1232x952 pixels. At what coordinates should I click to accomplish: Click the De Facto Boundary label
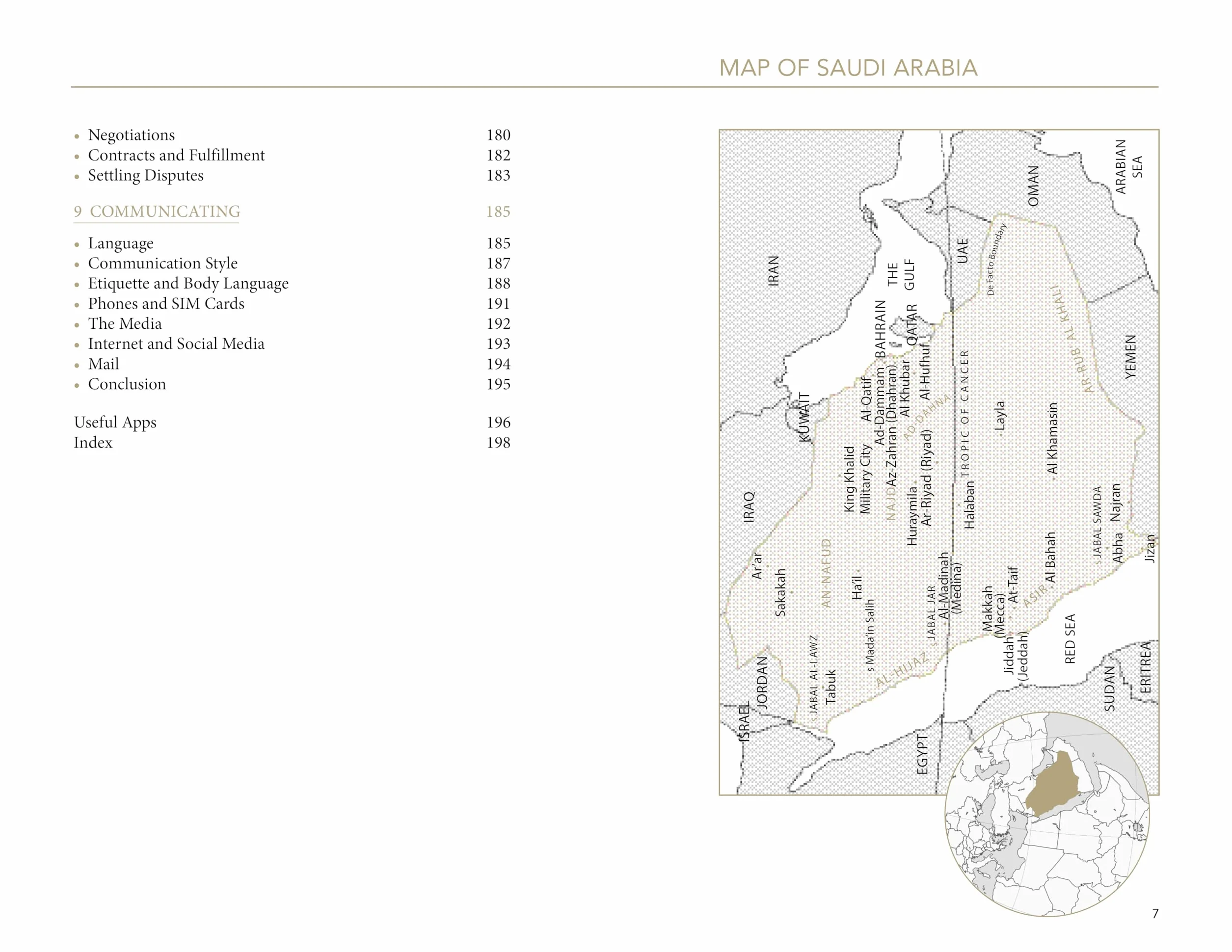click(x=996, y=260)
